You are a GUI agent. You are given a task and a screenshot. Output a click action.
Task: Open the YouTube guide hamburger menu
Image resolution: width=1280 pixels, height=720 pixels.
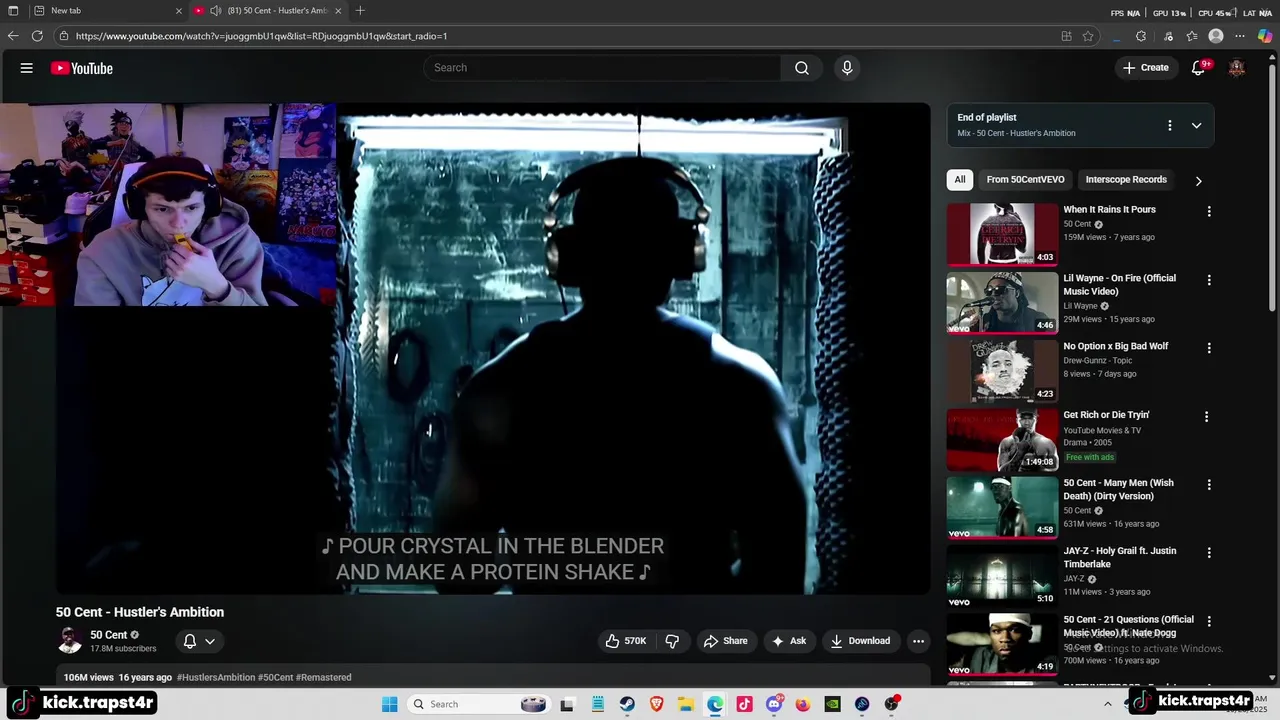click(x=27, y=68)
